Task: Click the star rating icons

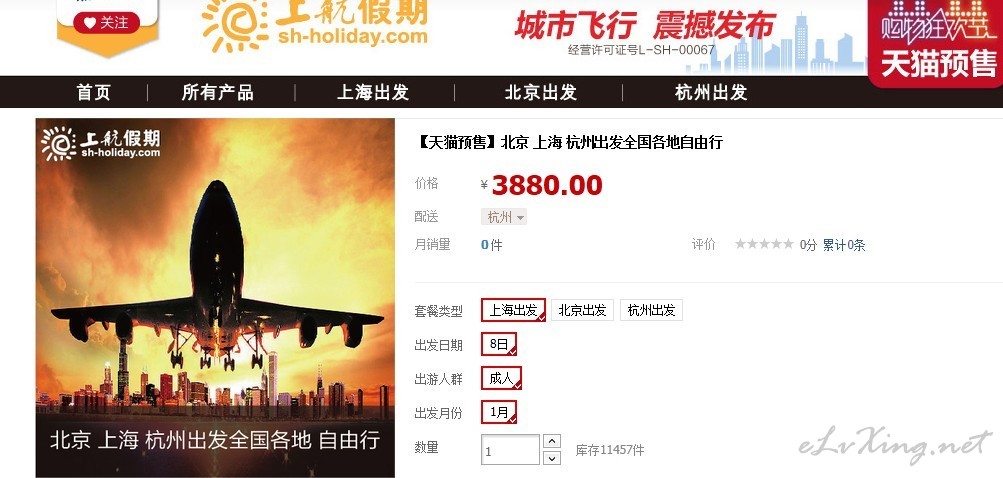Action: click(764, 244)
